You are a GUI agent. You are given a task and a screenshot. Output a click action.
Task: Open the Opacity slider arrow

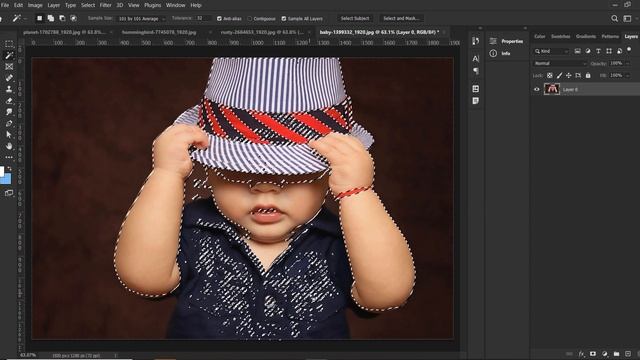tap(627, 63)
